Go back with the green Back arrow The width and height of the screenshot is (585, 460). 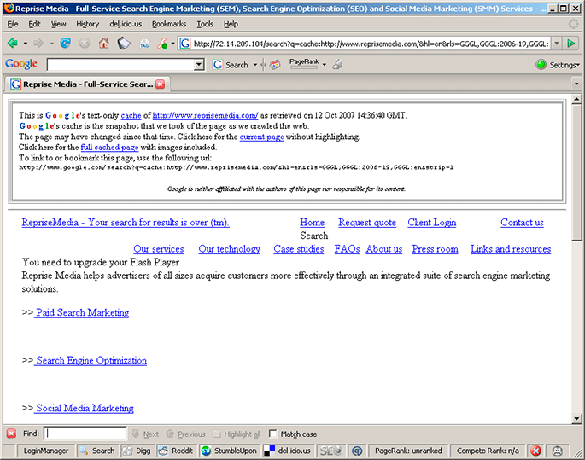(x=13, y=43)
